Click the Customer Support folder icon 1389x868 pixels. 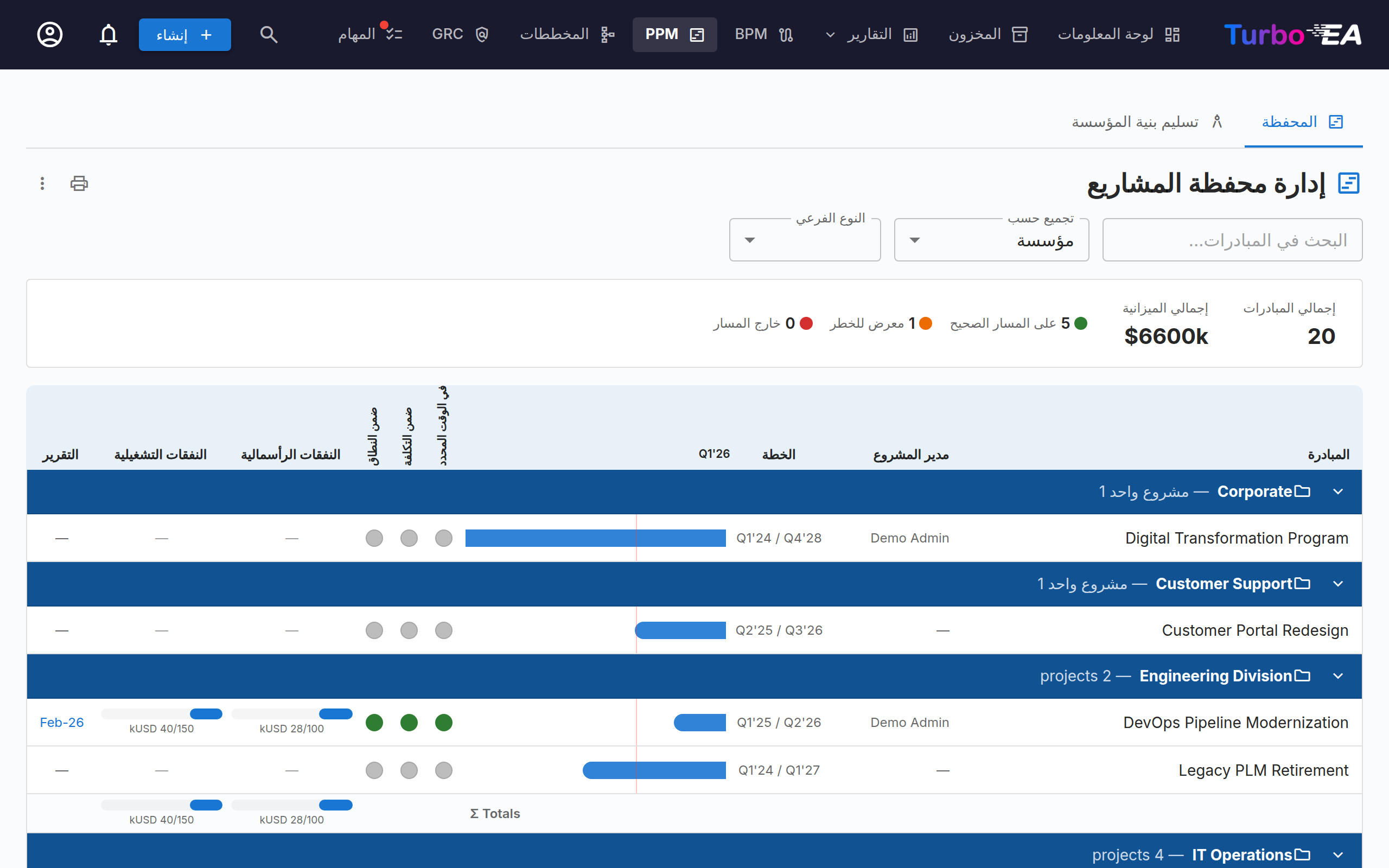pyautogui.click(x=1302, y=583)
